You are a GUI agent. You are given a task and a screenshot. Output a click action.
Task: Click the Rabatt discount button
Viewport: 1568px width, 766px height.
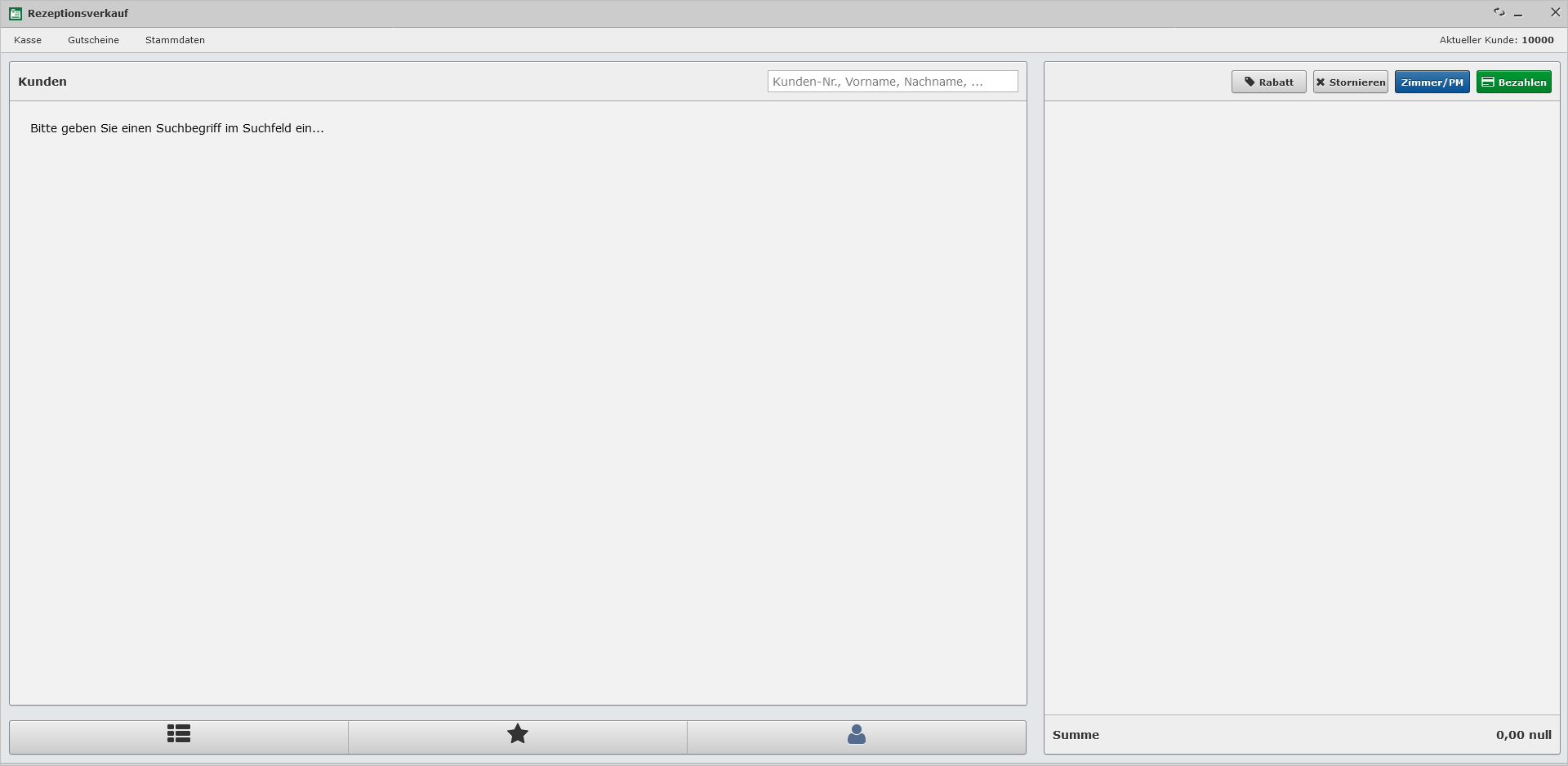tap(1269, 82)
